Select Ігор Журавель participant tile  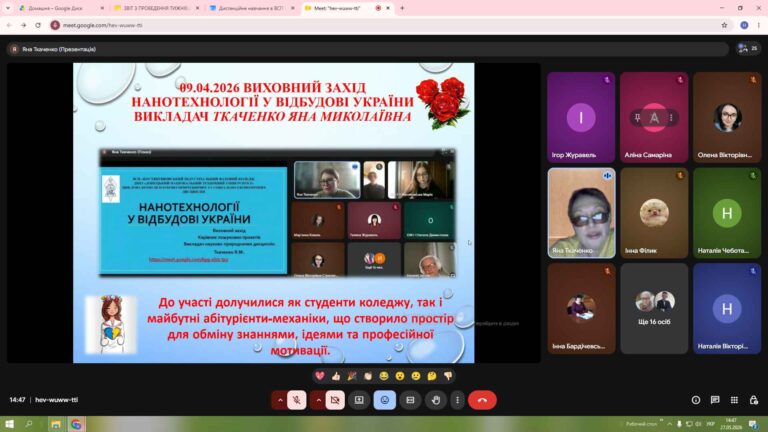[x=581, y=118]
